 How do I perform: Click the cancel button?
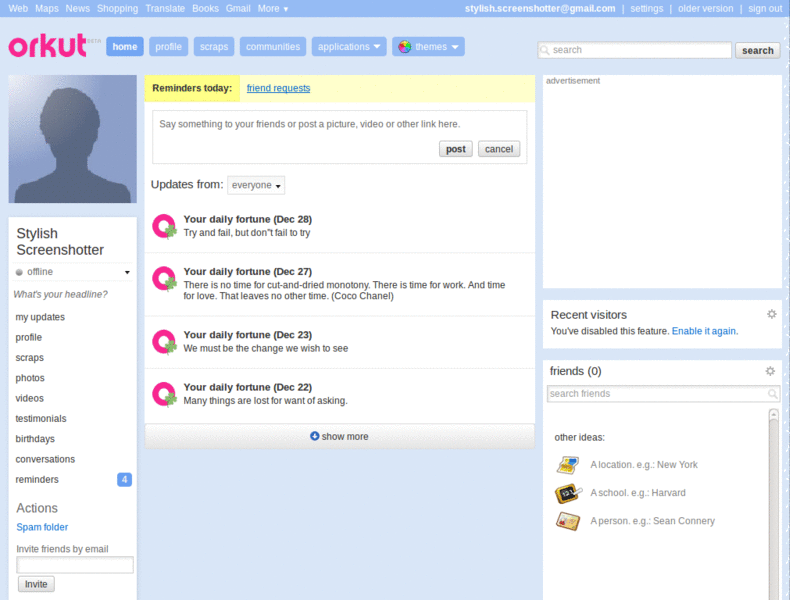point(499,149)
